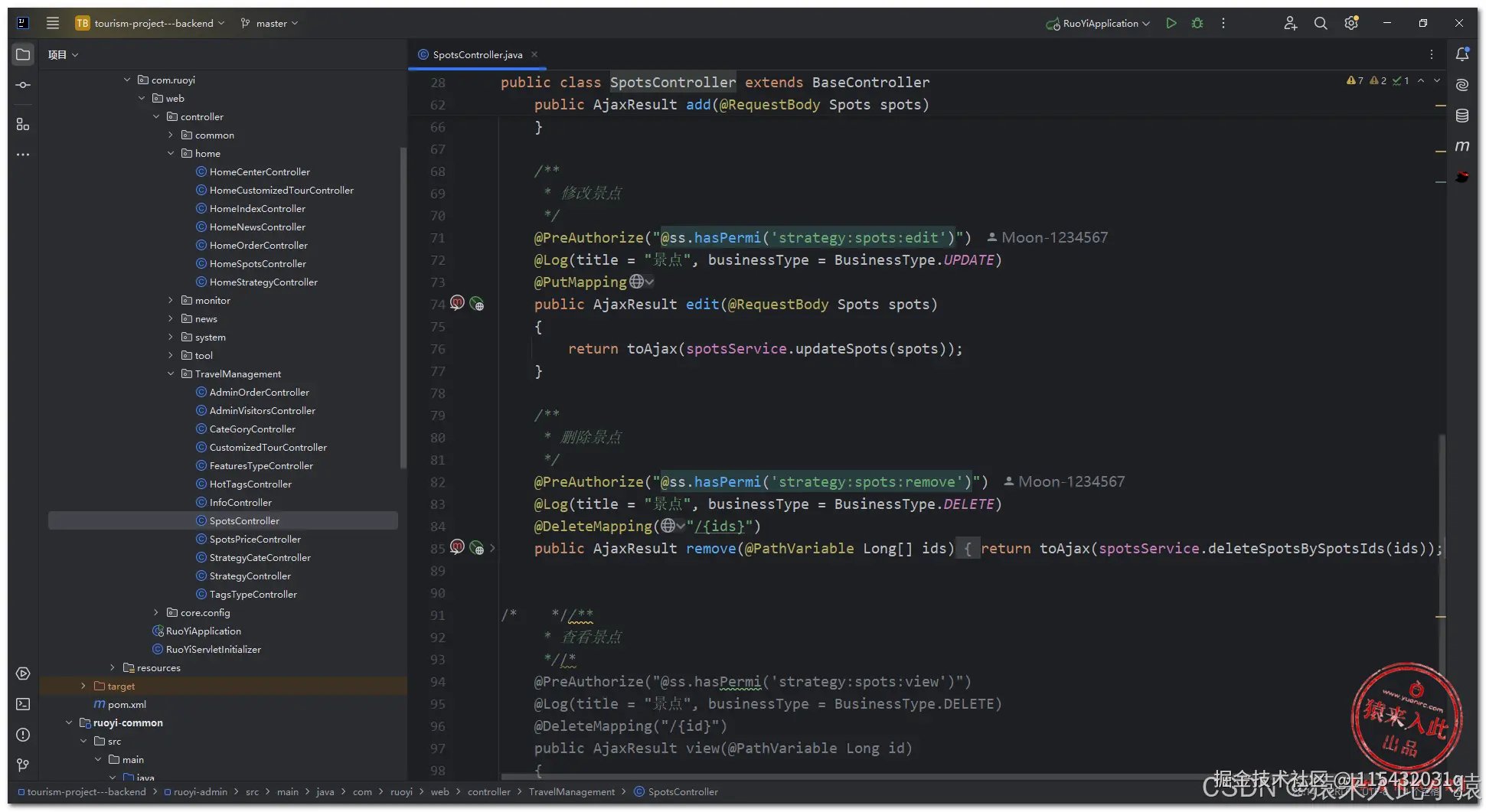
Task: Open the Database tool window
Action: pyautogui.click(x=1462, y=116)
